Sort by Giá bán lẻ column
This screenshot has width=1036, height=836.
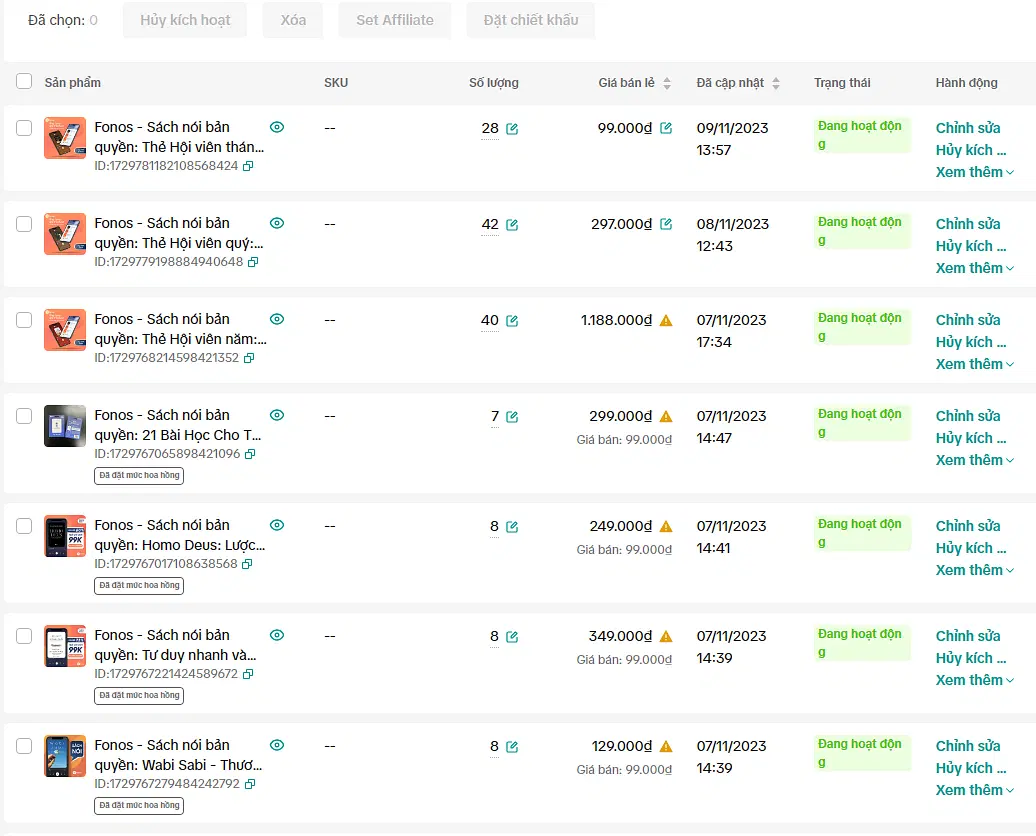(x=667, y=83)
